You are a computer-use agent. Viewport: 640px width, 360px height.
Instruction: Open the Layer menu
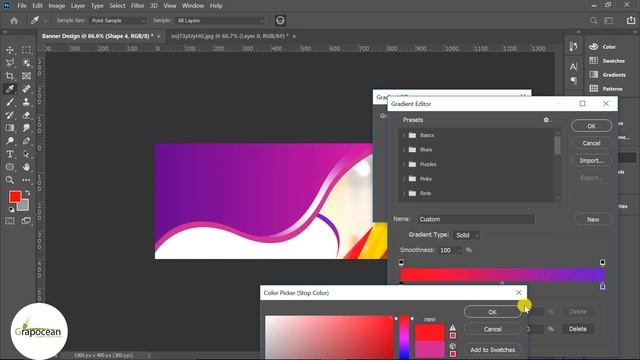(x=78, y=6)
